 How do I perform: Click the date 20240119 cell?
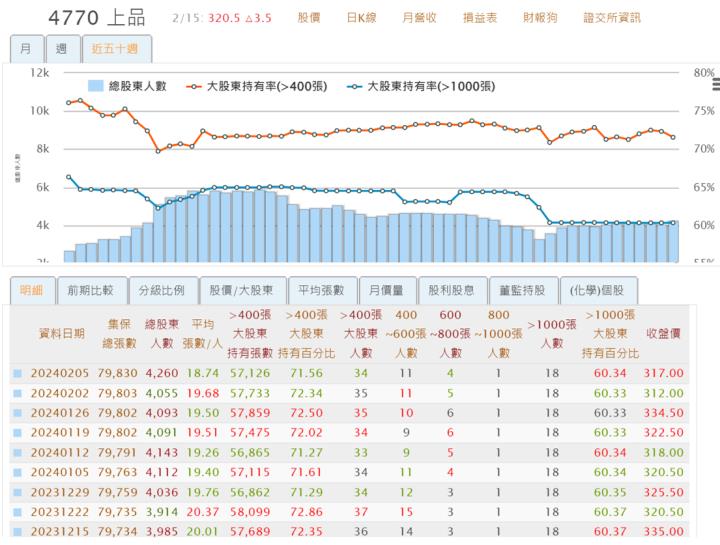[x=60, y=433]
